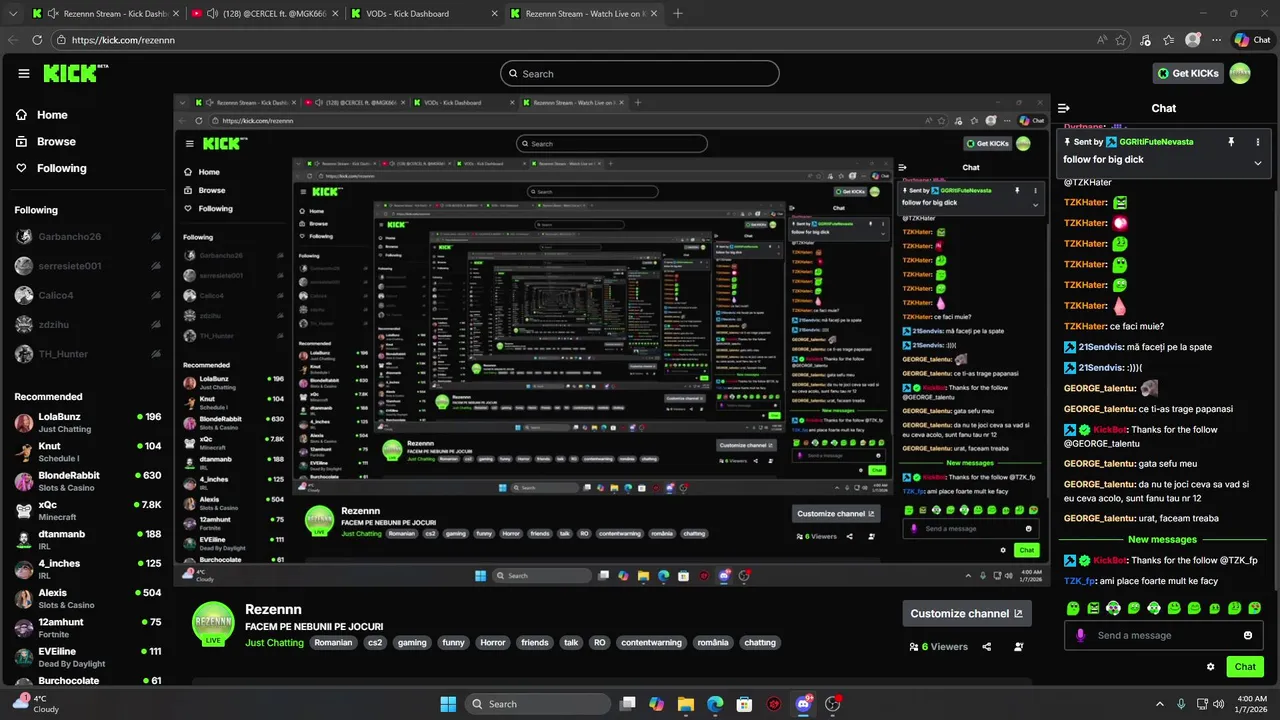Open Knut recommended channel
The image size is (1280, 720).
coord(87,452)
